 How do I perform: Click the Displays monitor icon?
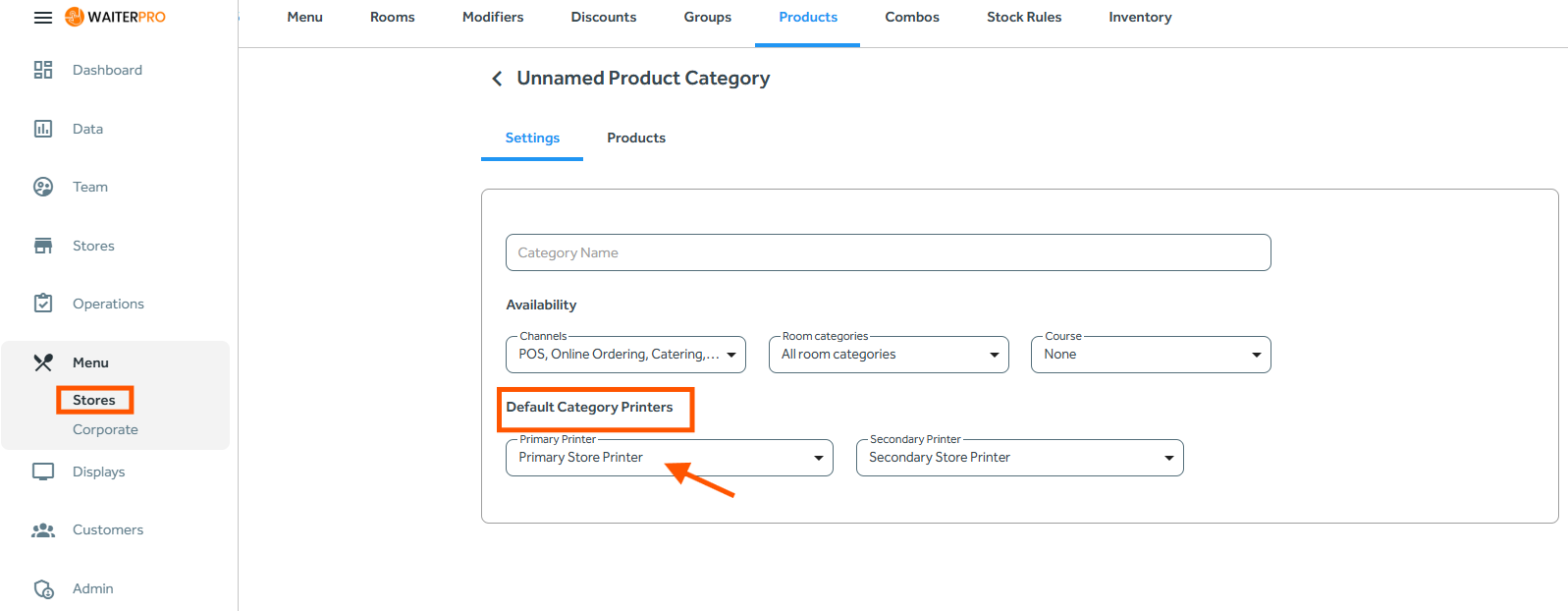pos(43,472)
